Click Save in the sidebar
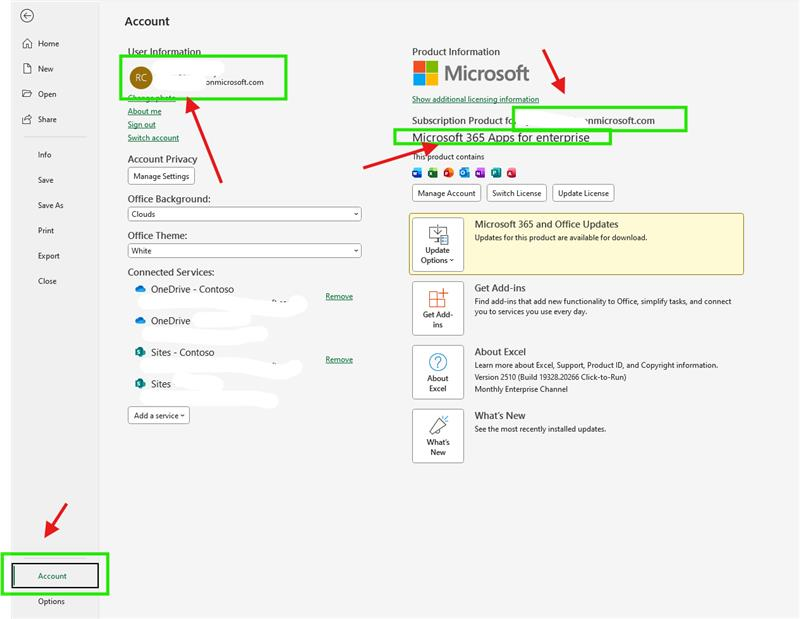800x619 pixels. point(45,180)
